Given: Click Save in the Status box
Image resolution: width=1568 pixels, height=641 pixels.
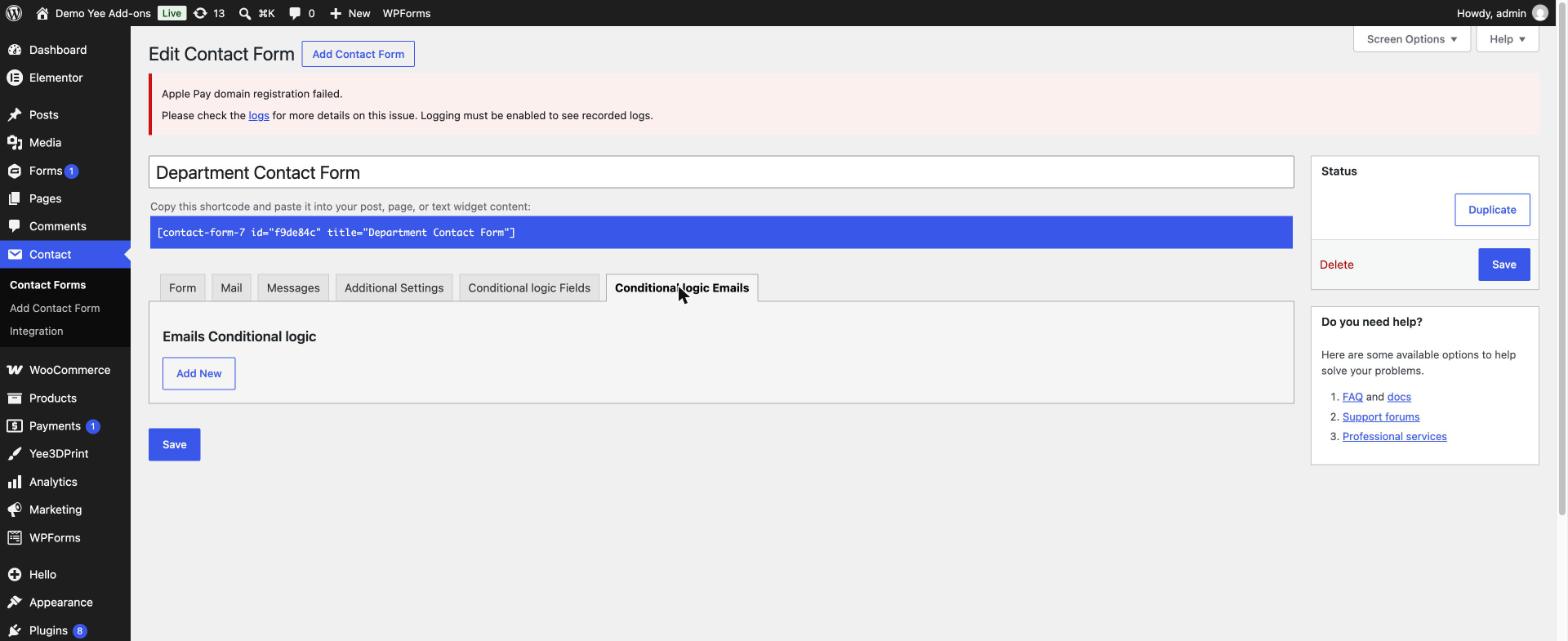Looking at the screenshot, I should coord(1504,265).
